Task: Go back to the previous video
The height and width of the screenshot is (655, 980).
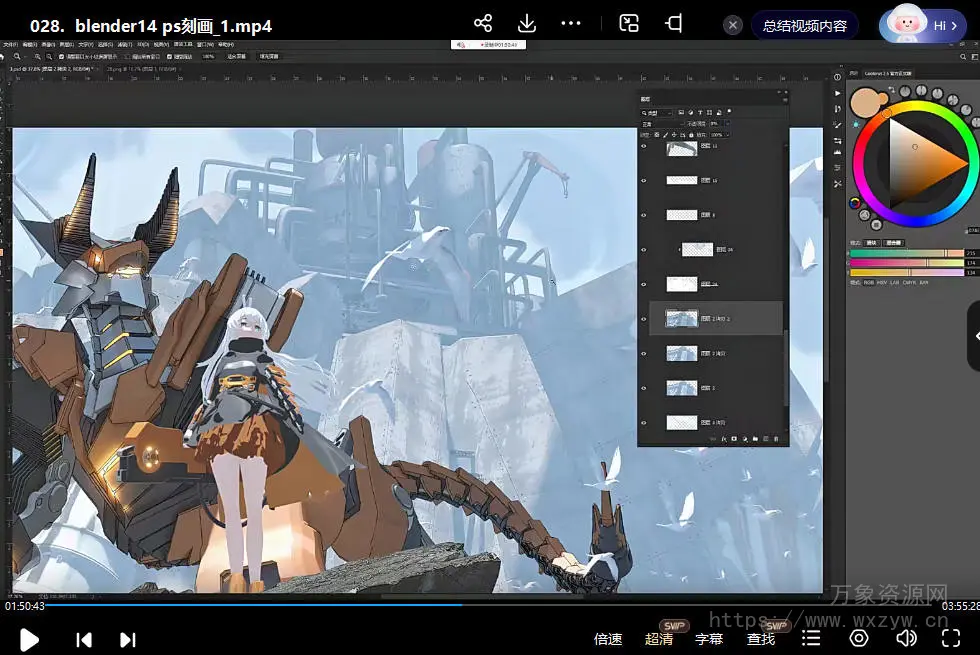Action: pyautogui.click(x=85, y=639)
